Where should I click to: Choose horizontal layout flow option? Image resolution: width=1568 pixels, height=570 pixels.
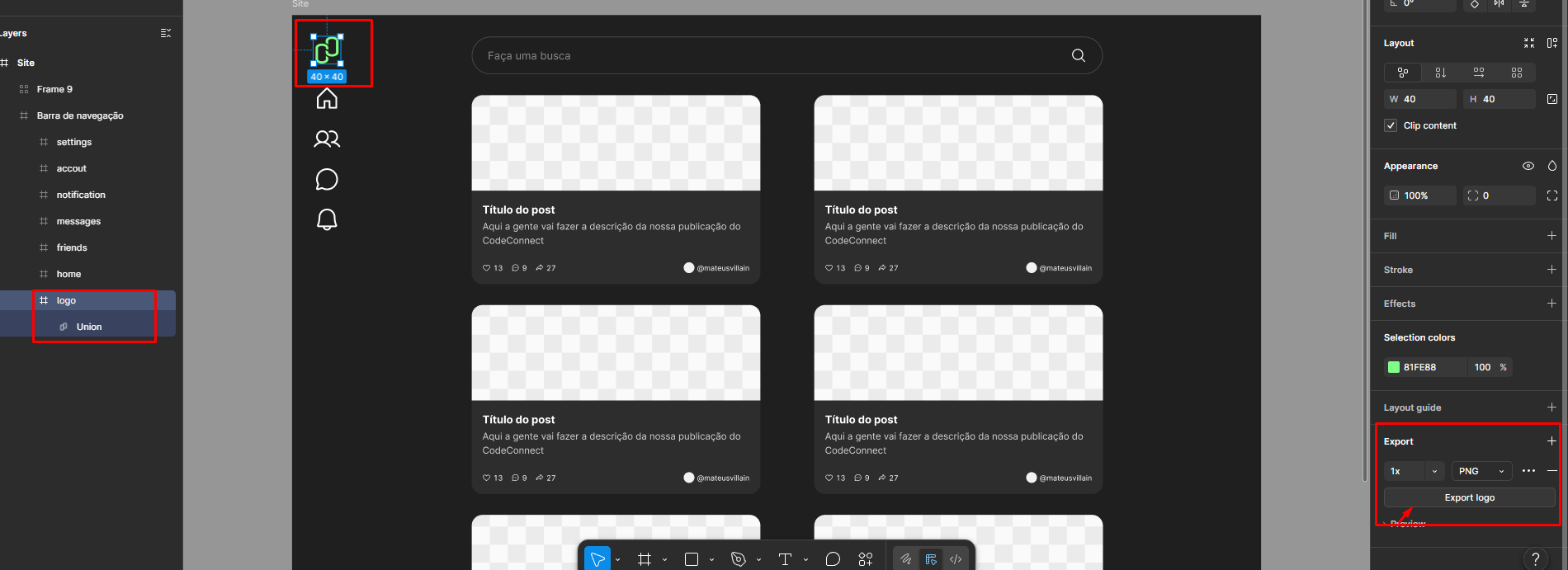pyautogui.click(x=1479, y=73)
